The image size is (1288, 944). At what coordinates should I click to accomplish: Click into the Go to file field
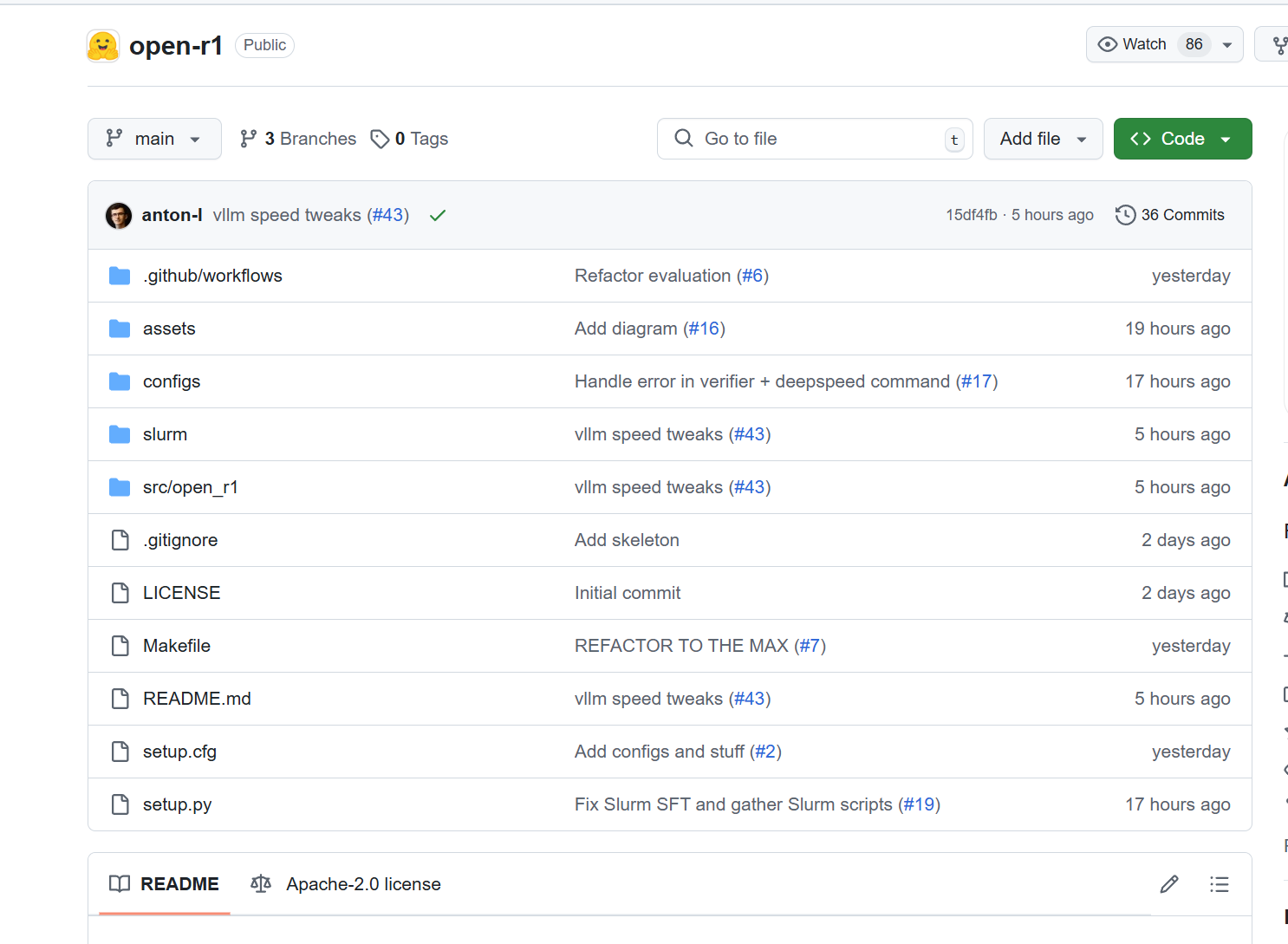815,139
